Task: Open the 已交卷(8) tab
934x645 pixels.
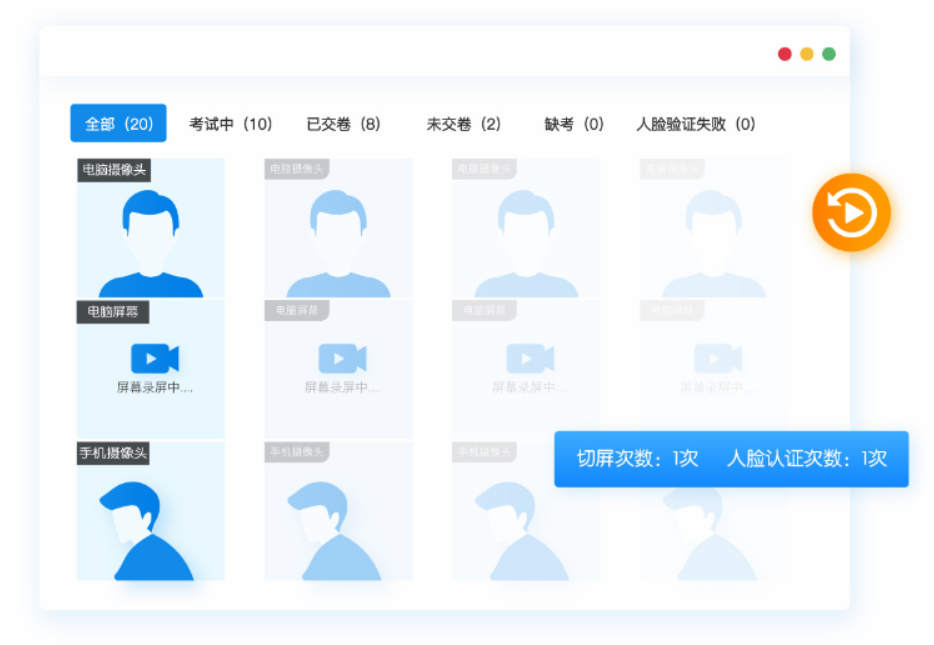Action: coord(343,124)
